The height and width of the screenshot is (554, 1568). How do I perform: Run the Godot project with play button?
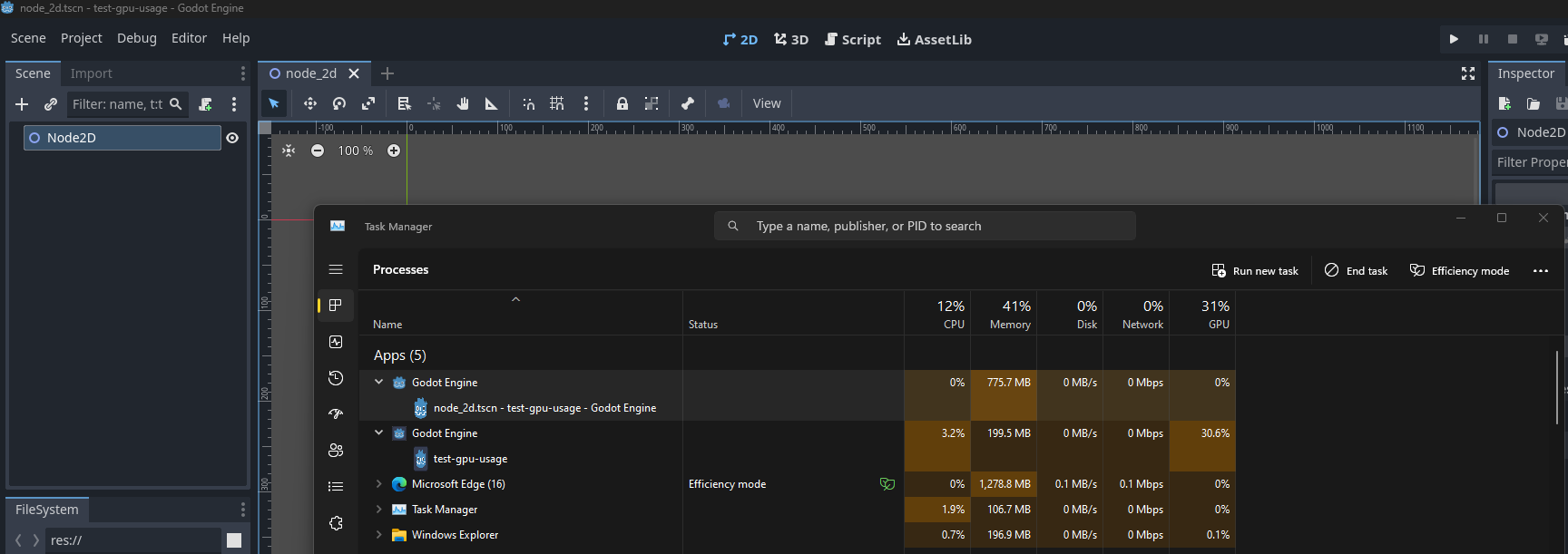click(1454, 39)
